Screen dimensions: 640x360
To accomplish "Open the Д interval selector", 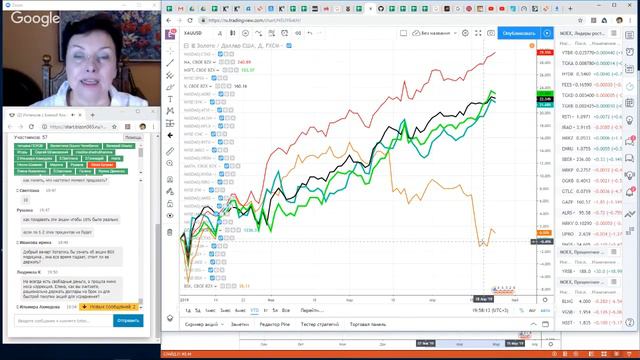I will pyautogui.click(x=220, y=33).
